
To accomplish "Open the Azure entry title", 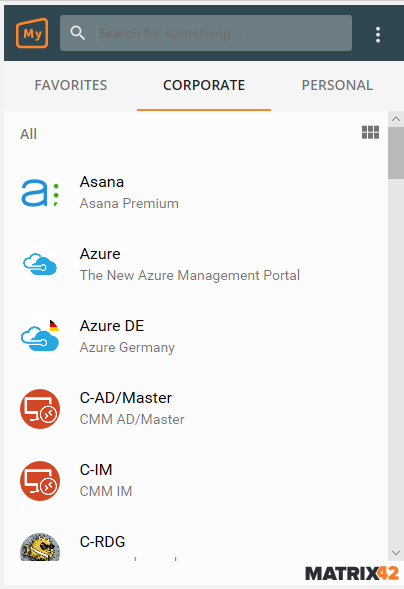I will (100, 254).
